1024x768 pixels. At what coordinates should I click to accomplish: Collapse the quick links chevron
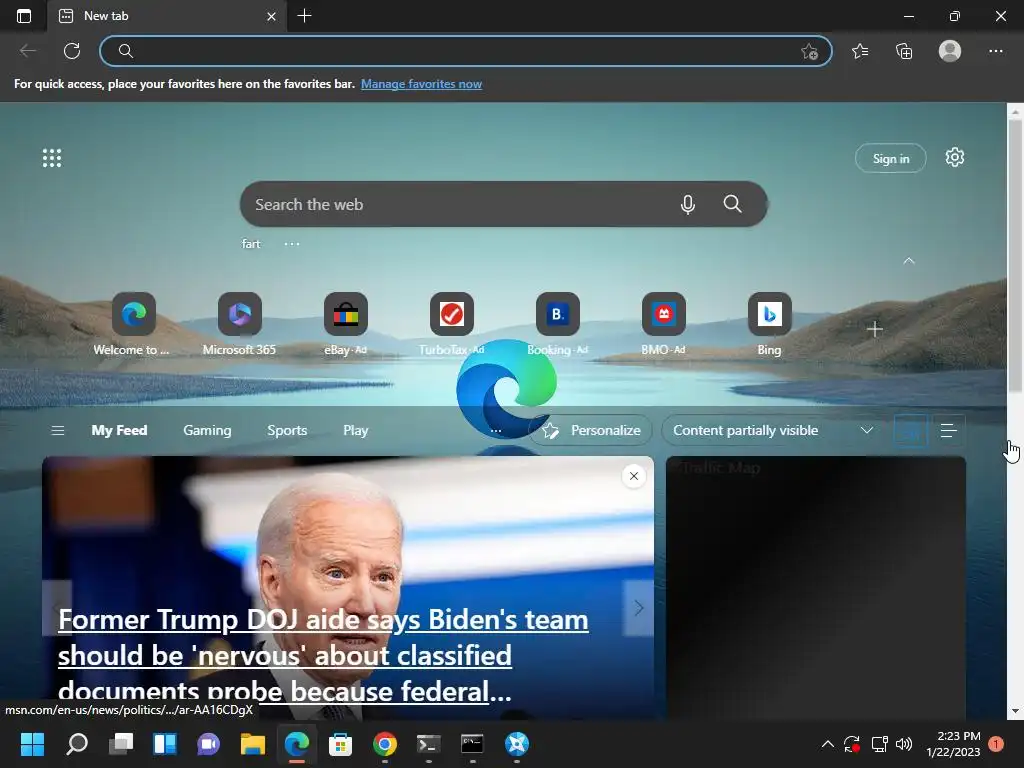(908, 261)
